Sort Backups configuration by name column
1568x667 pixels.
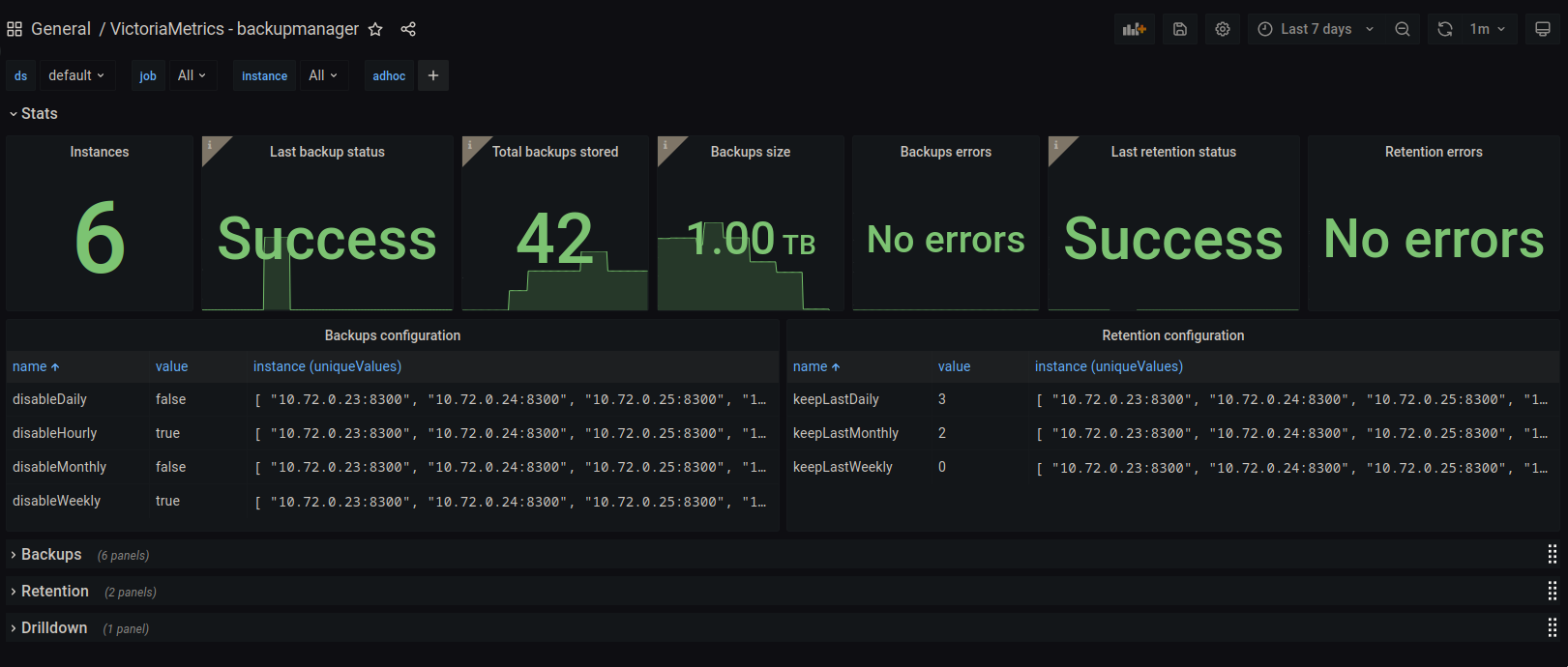tap(36, 366)
